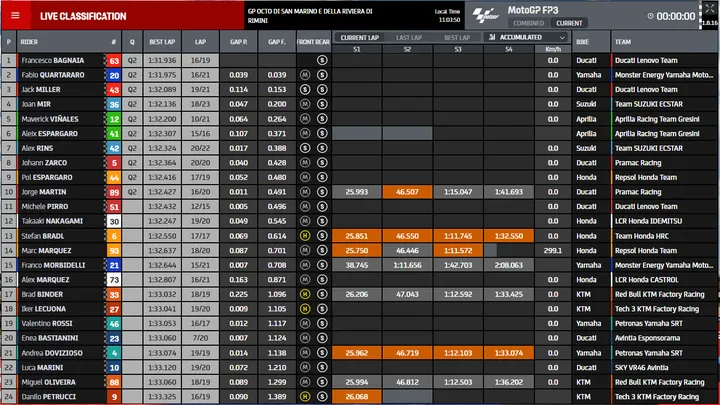Viewport: 720px width, 405px height.
Task: Sort by RIDER column header
Action: [29, 42]
